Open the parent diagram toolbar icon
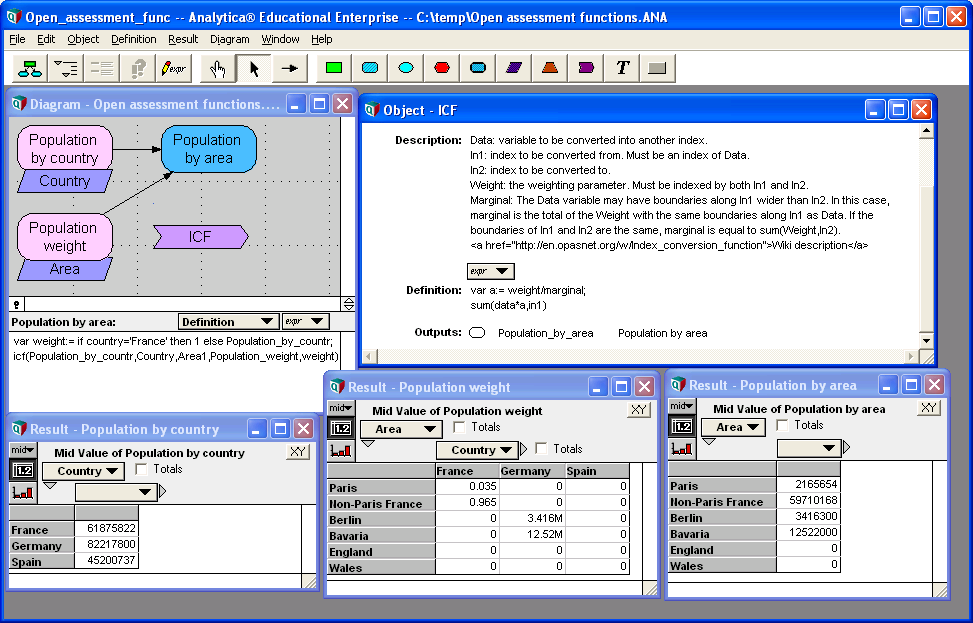This screenshot has height=623, width=973. pos(29,68)
